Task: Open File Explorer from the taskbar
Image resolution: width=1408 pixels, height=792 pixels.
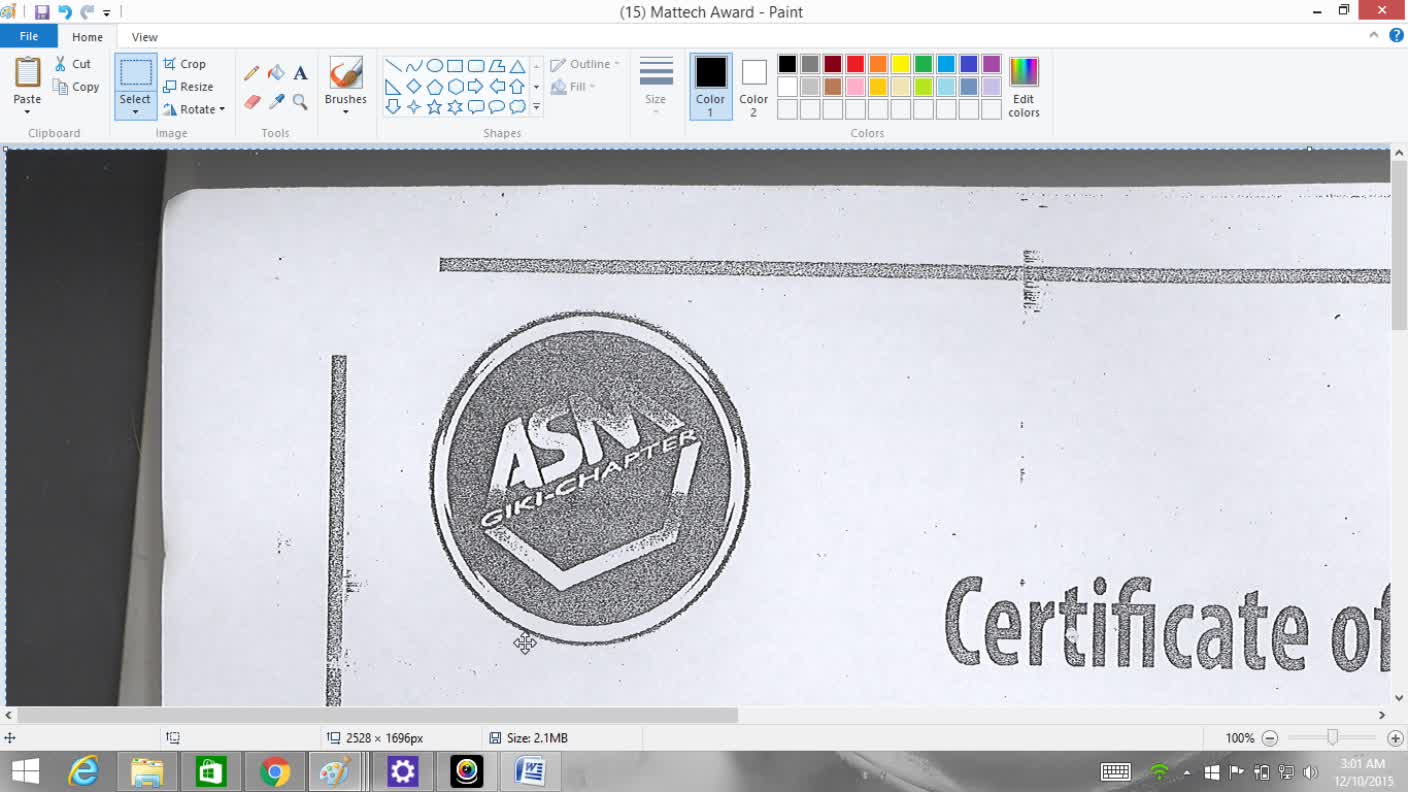Action: [x=147, y=771]
